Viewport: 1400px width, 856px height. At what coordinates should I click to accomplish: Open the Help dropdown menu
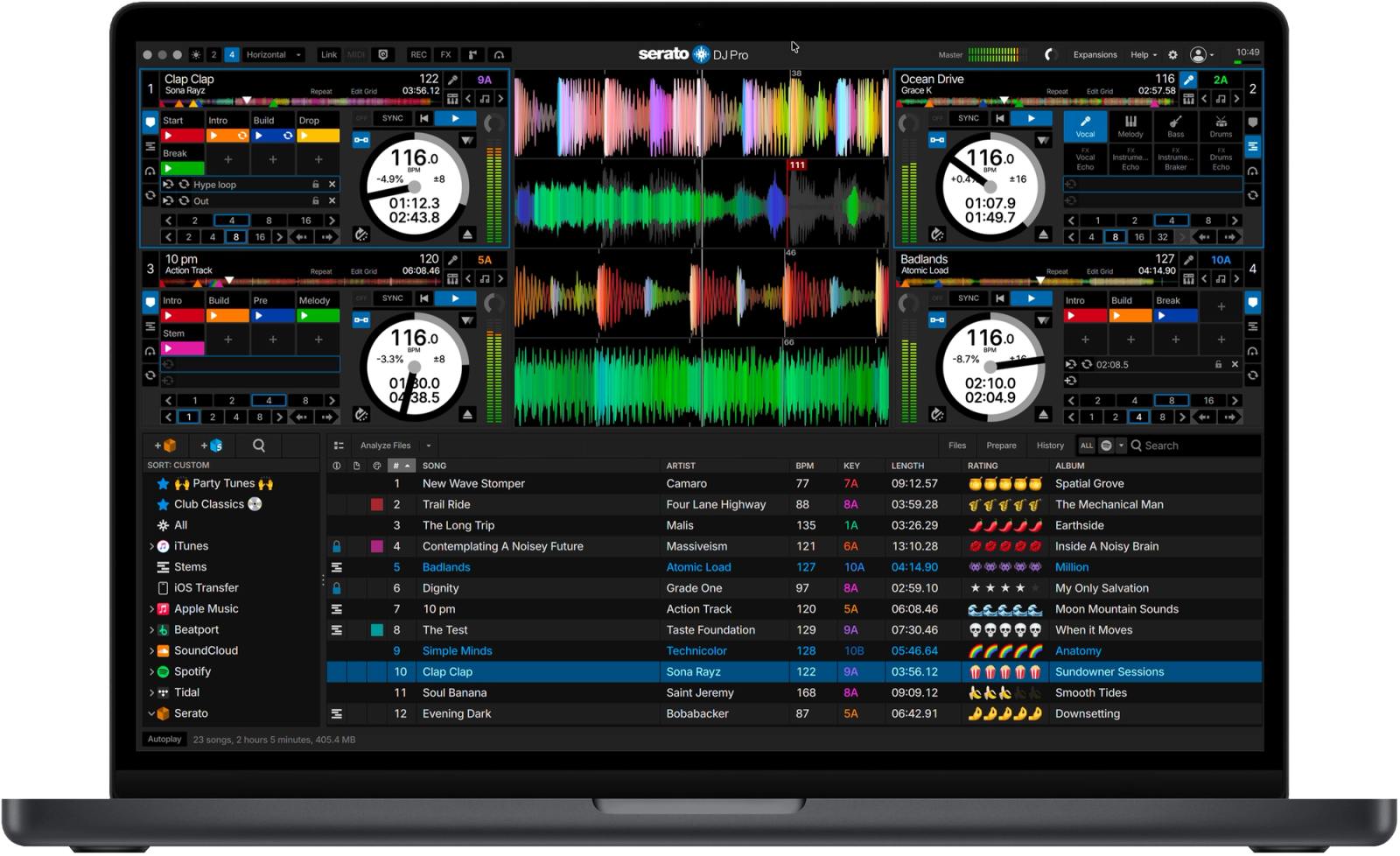(x=1144, y=55)
